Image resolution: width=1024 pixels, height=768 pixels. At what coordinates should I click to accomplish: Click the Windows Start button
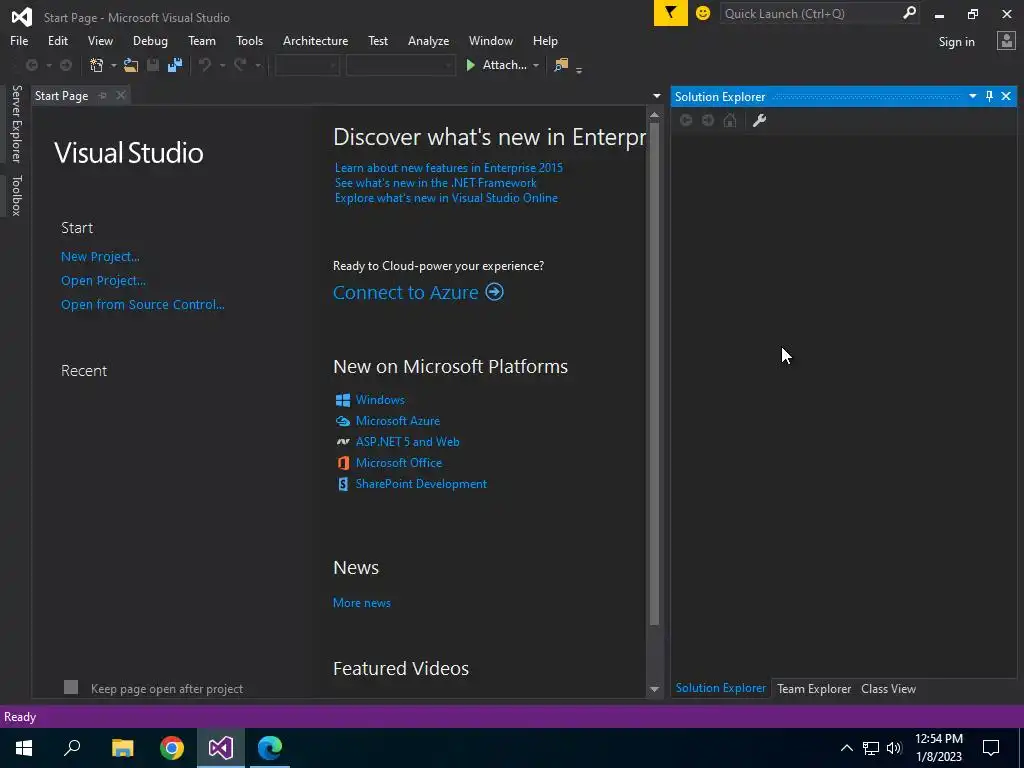[x=24, y=748]
